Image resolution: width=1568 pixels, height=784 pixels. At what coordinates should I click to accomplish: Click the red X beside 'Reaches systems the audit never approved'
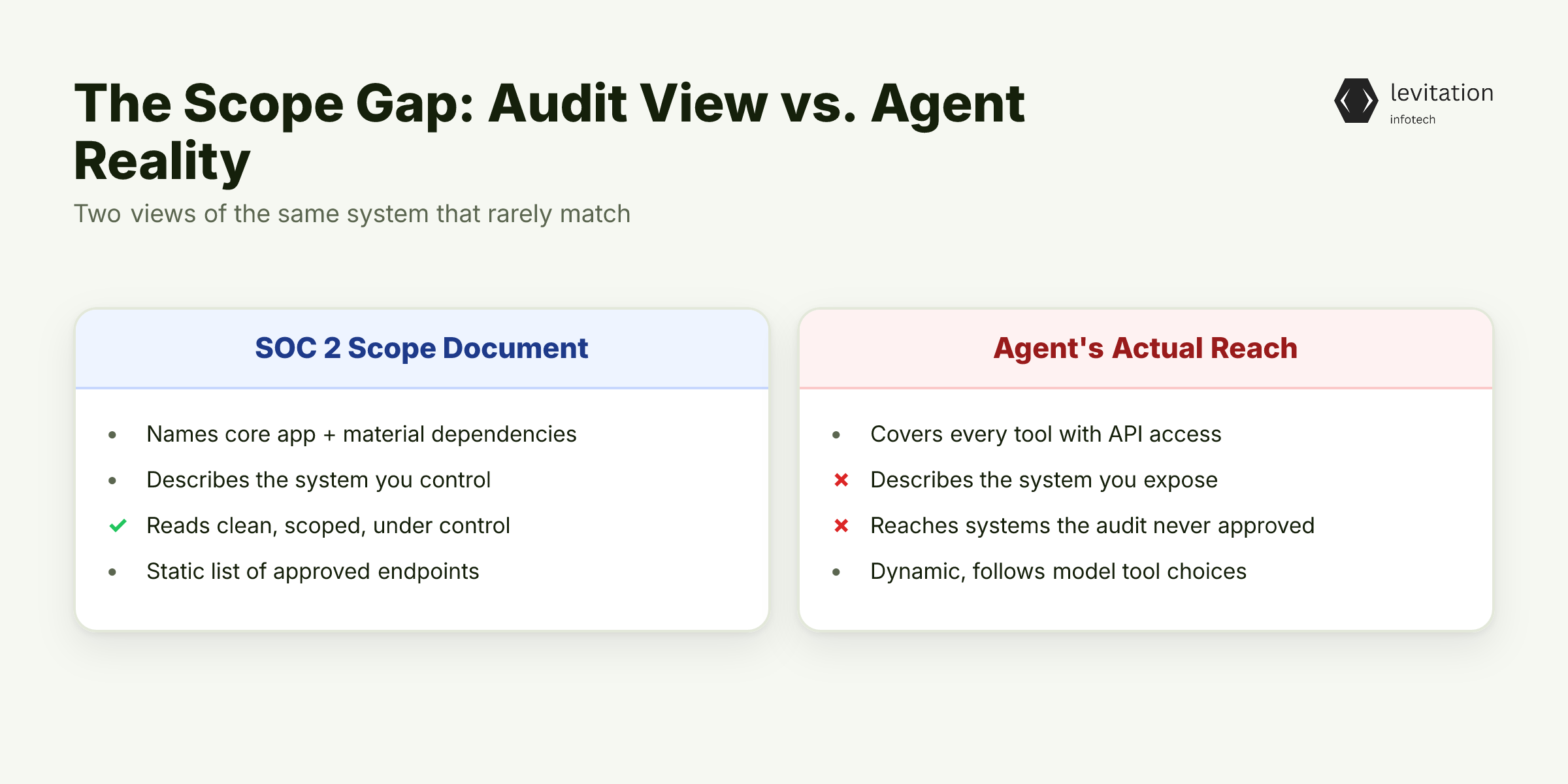pyautogui.click(x=841, y=525)
